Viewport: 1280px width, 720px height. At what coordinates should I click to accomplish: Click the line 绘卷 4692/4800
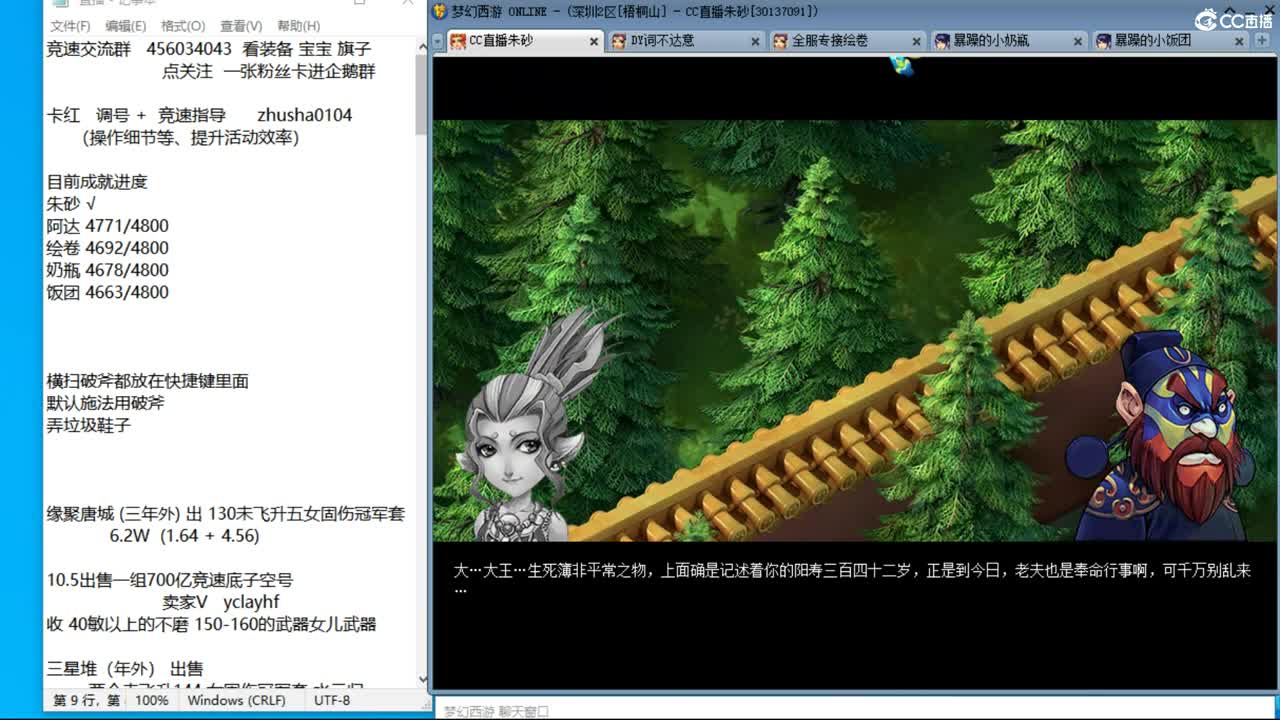107,248
